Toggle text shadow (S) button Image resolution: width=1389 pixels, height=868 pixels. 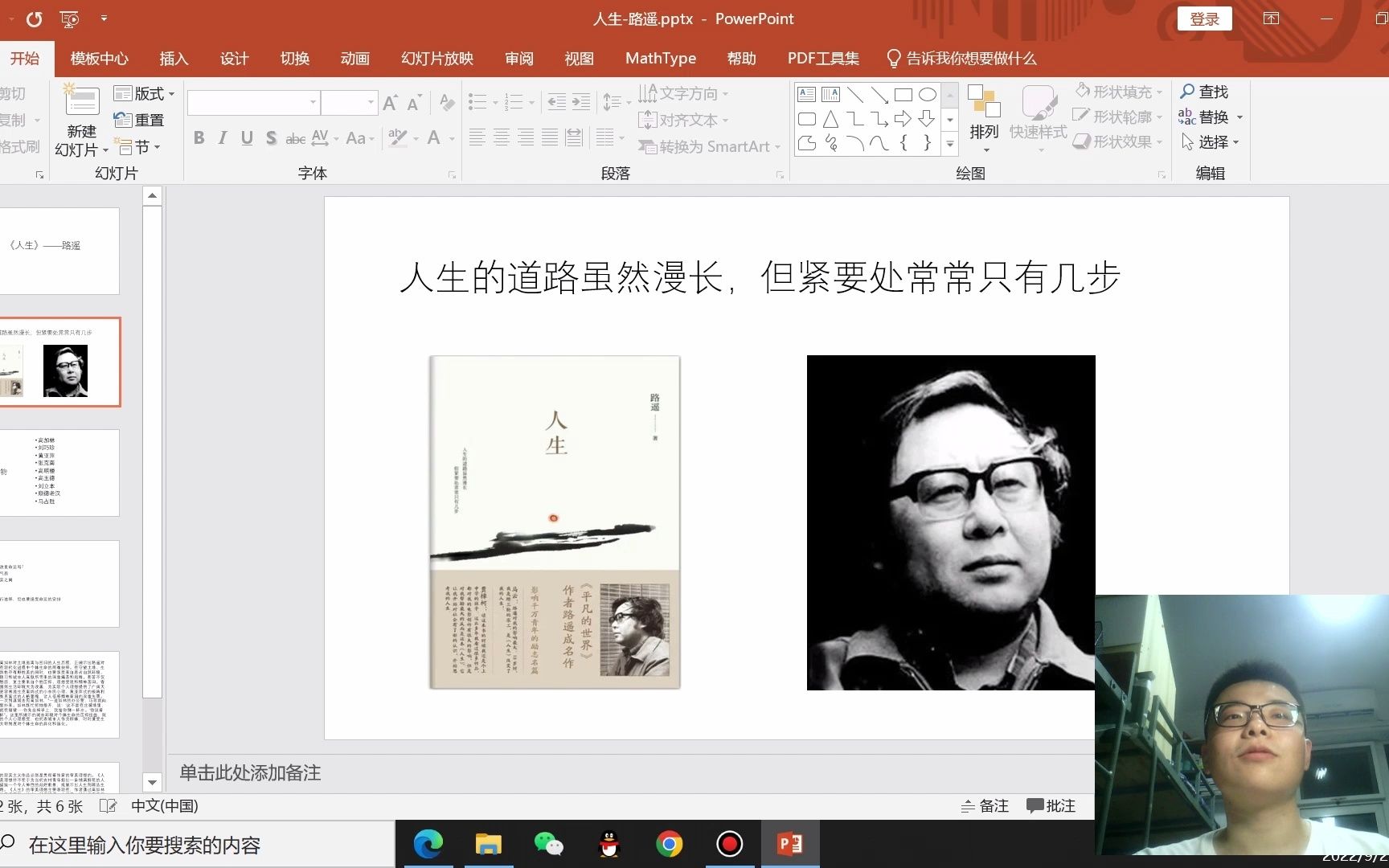271,138
